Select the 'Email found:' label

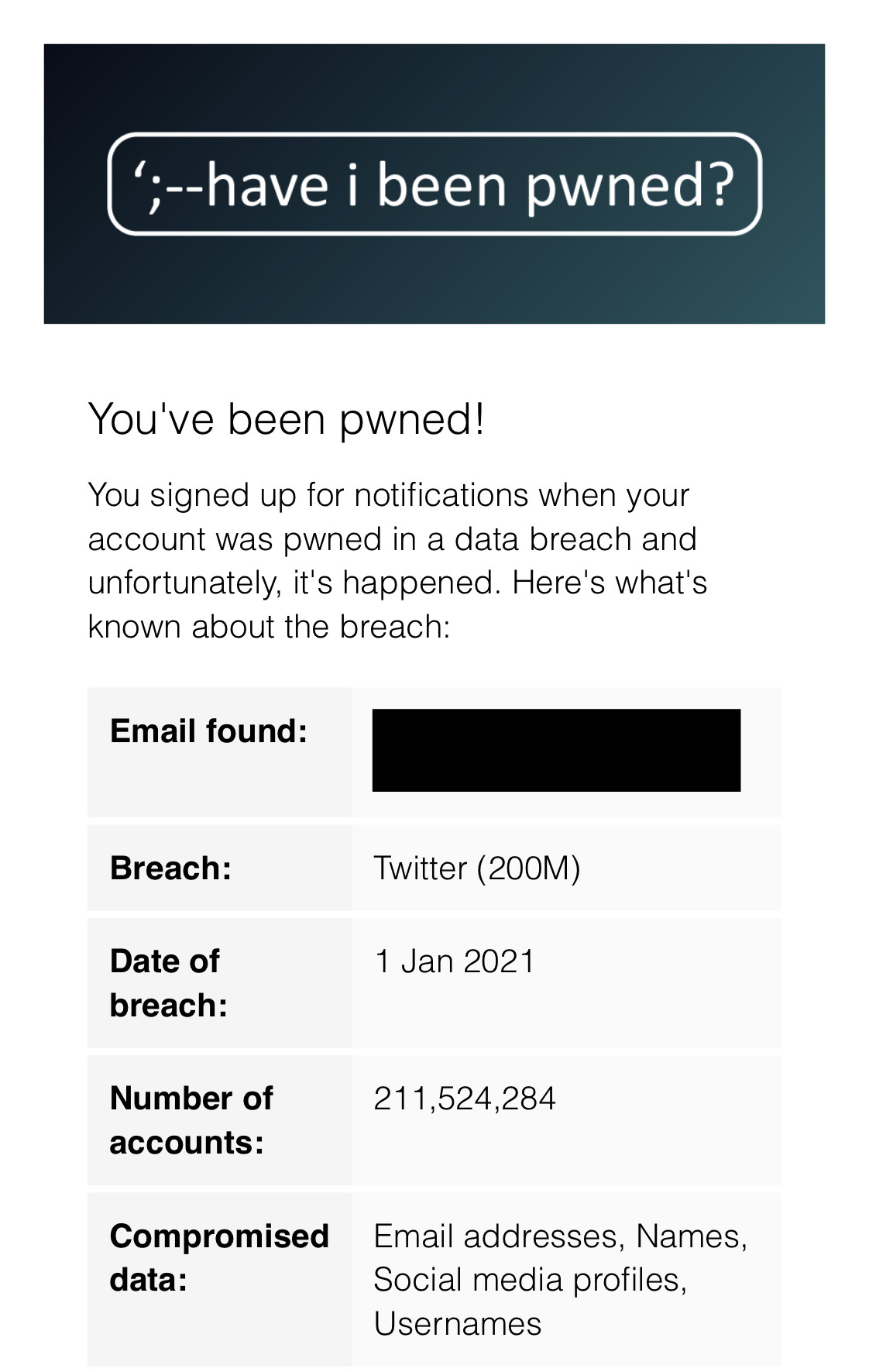tap(209, 731)
